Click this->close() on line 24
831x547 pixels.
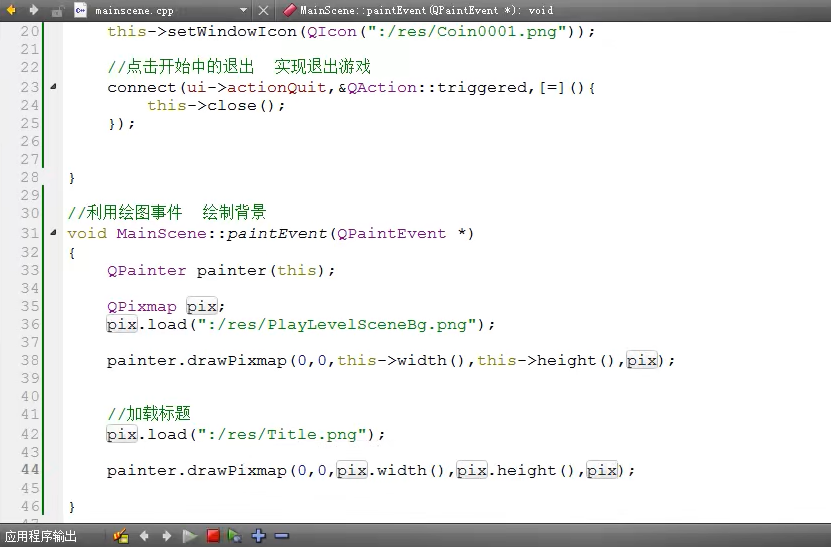[211, 105]
